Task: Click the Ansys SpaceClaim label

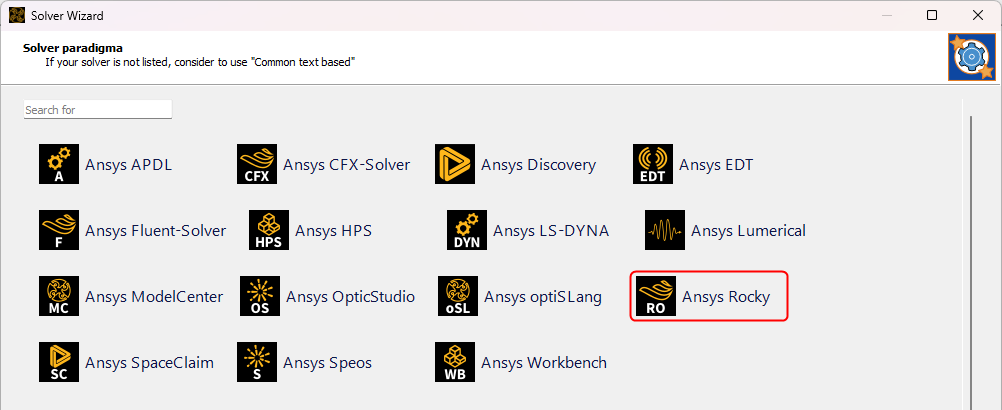Action: coord(150,363)
